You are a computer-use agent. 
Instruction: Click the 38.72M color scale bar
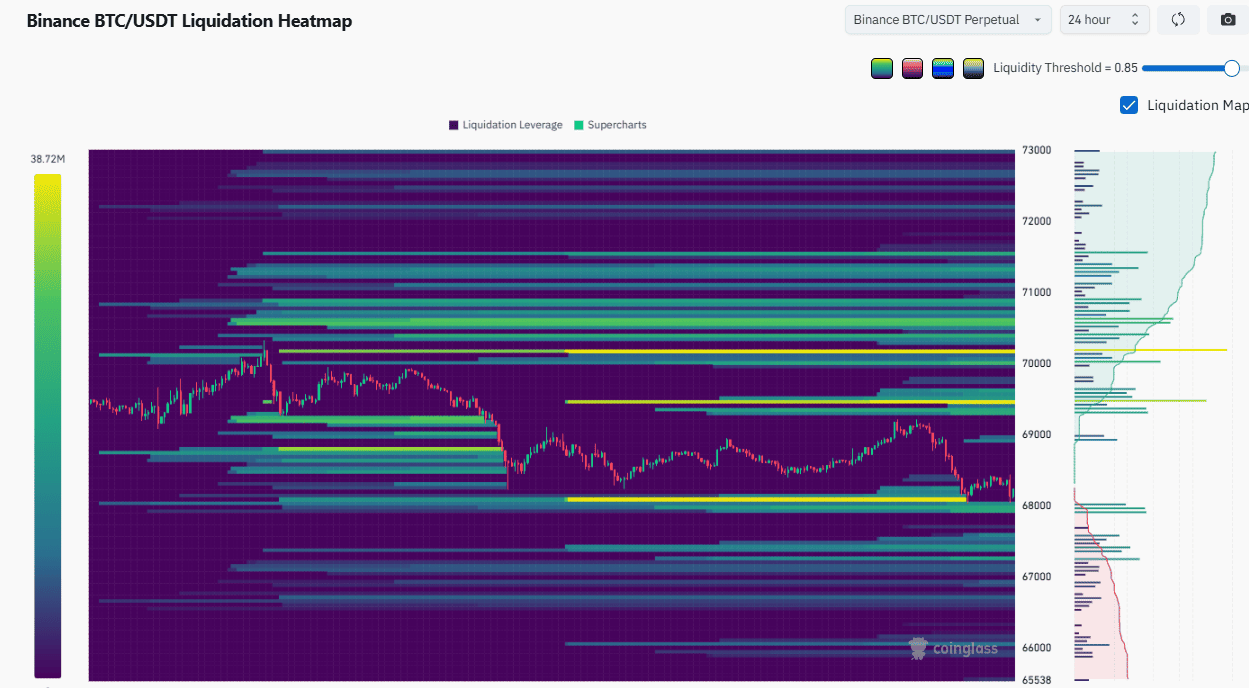point(47,425)
